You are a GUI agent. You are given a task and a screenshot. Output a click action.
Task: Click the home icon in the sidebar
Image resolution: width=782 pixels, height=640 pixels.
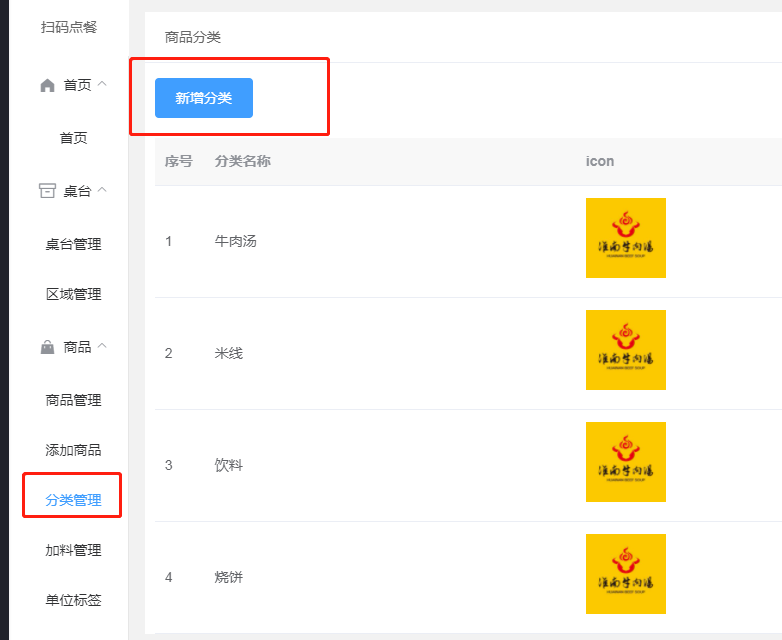coord(47,86)
